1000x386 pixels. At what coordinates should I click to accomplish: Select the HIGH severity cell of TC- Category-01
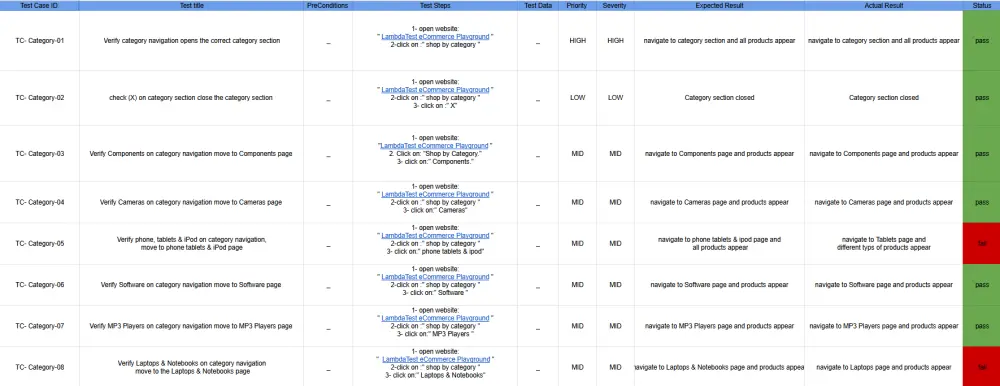[x=615, y=41]
